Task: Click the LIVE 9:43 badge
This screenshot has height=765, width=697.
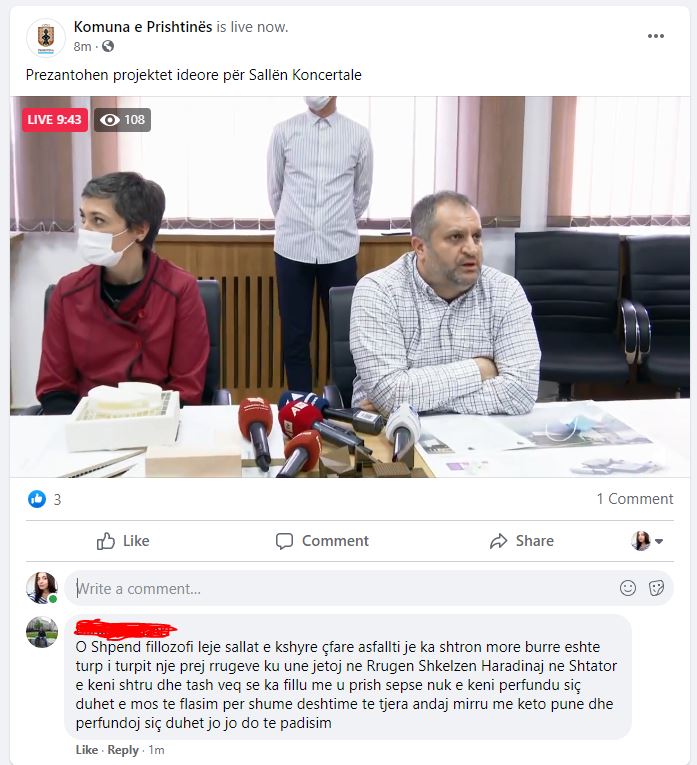Action: 55,120
